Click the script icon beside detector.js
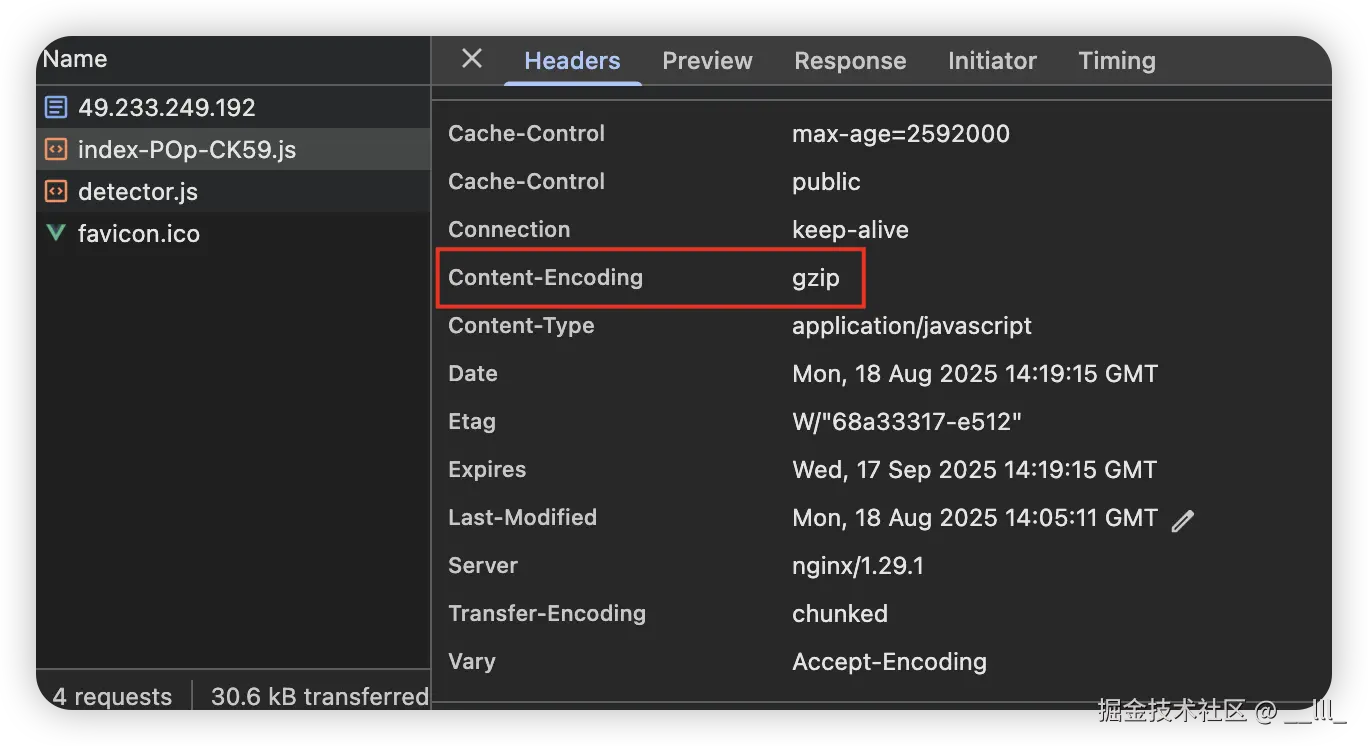 tap(56, 192)
